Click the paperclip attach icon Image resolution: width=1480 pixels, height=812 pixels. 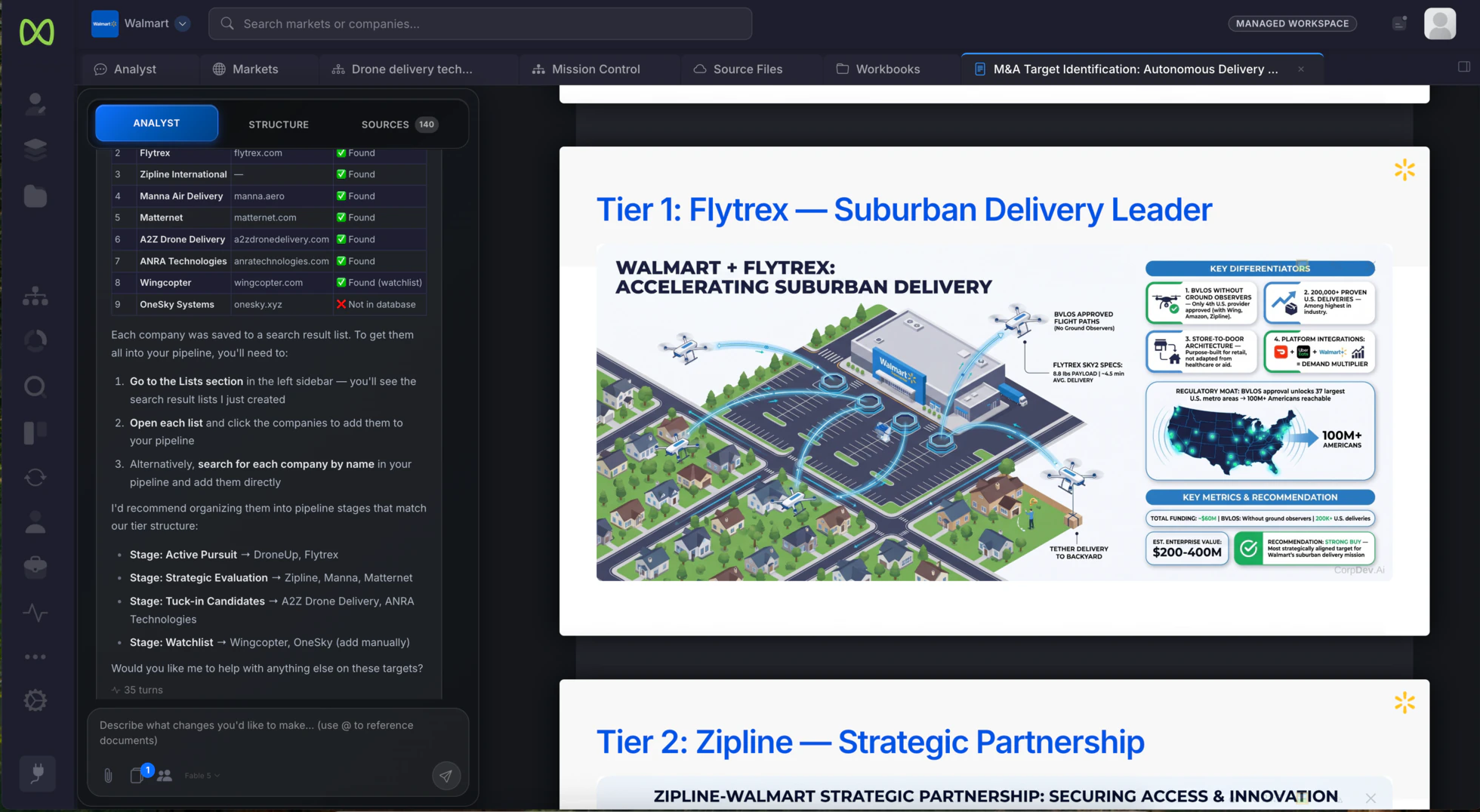click(x=108, y=775)
